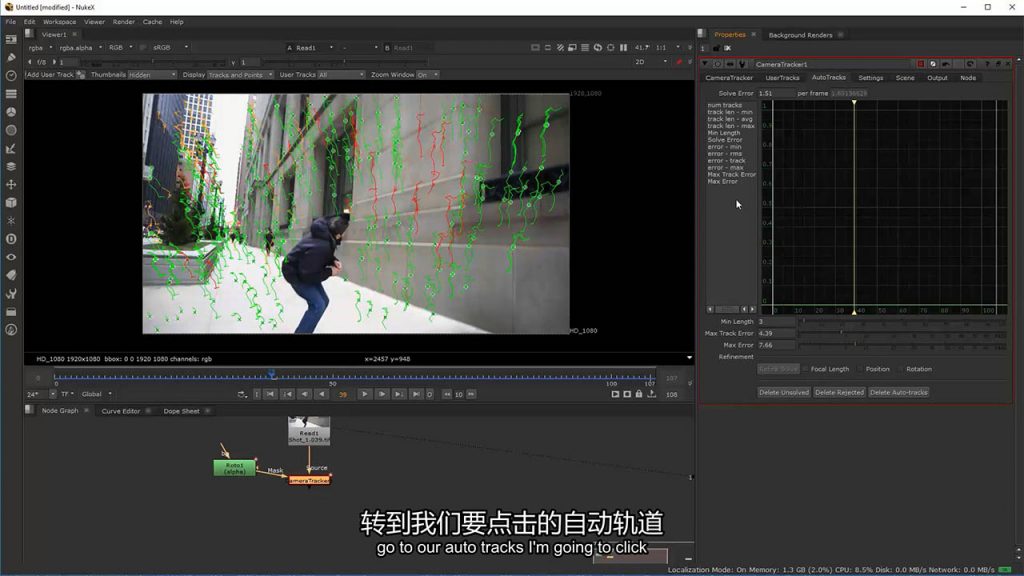The image size is (1024, 576).
Task: Switch to the UserTracks tab
Action: point(782,77)
